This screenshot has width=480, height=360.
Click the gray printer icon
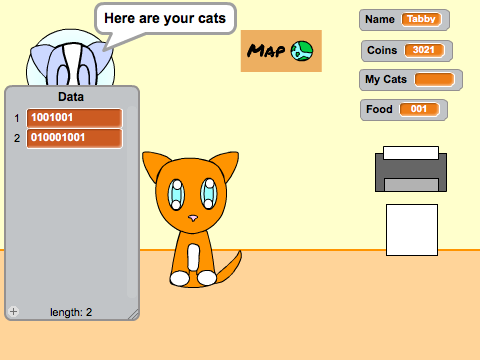(411, 169)
